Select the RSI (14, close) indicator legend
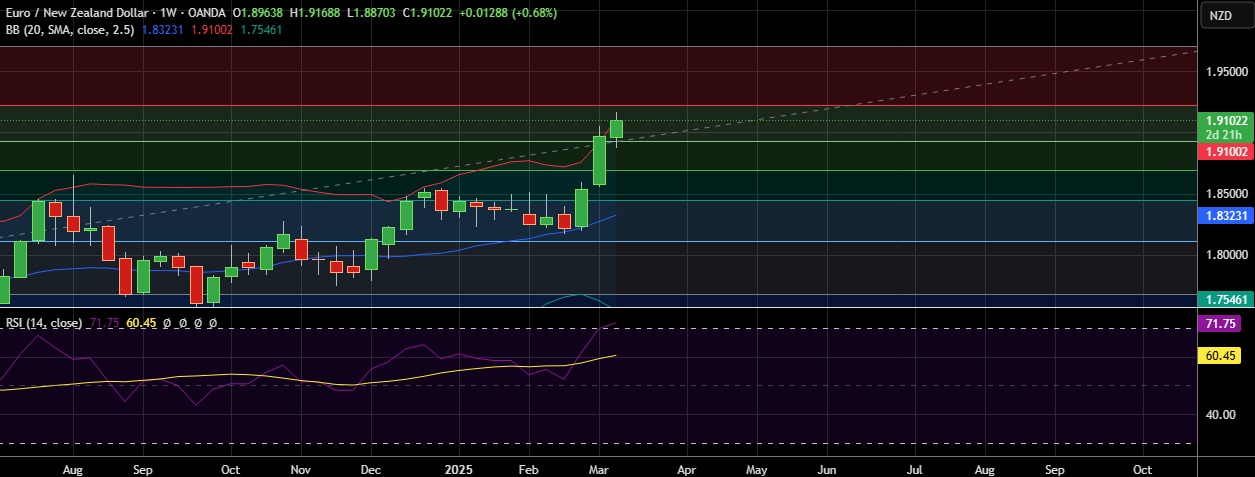The width and height of the screenshot is (1255, 477). click(44, 323)
